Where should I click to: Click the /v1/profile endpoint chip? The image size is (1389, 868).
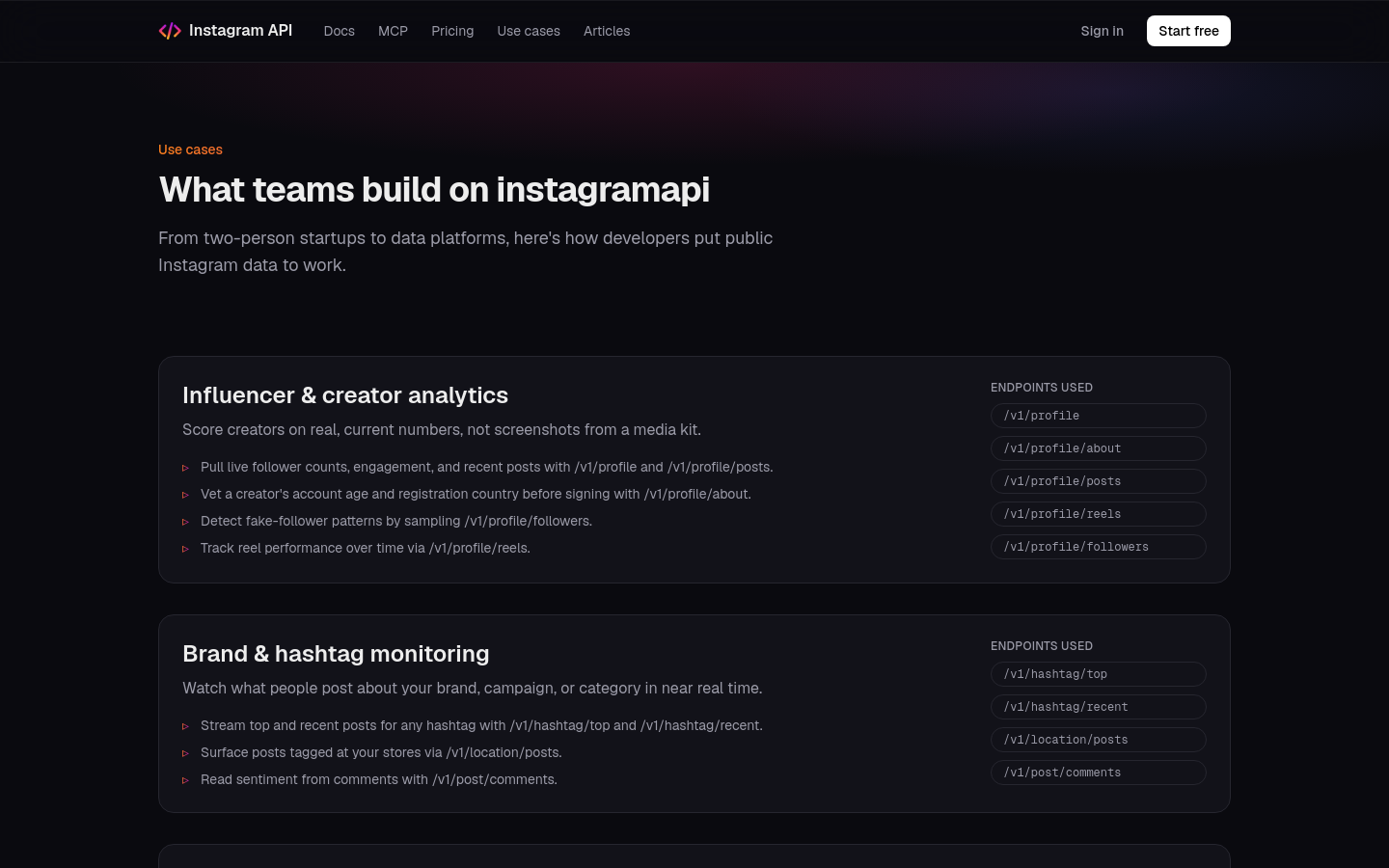coord(1099,416)
